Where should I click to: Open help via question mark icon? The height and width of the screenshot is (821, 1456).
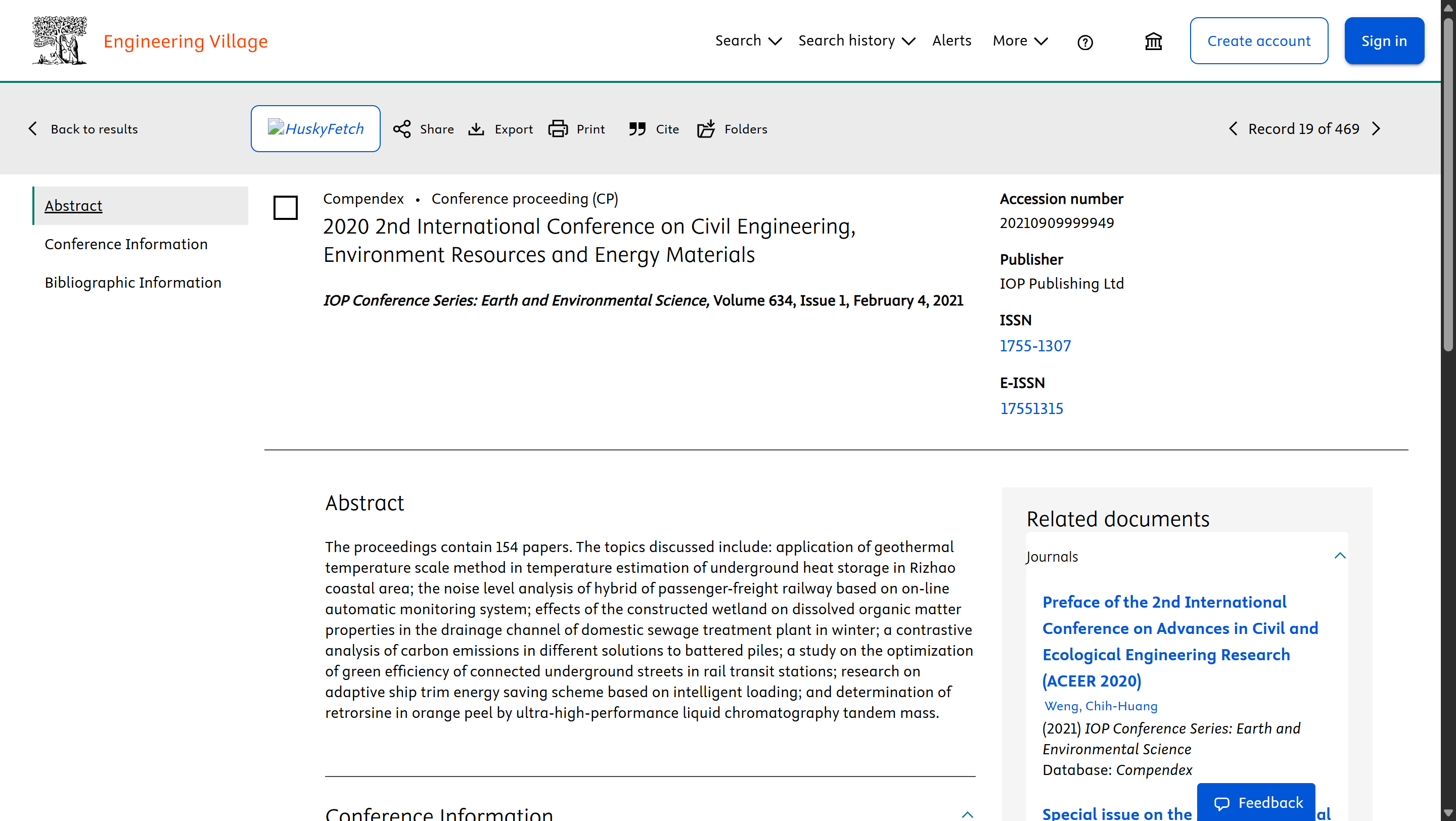[1084, 42]
